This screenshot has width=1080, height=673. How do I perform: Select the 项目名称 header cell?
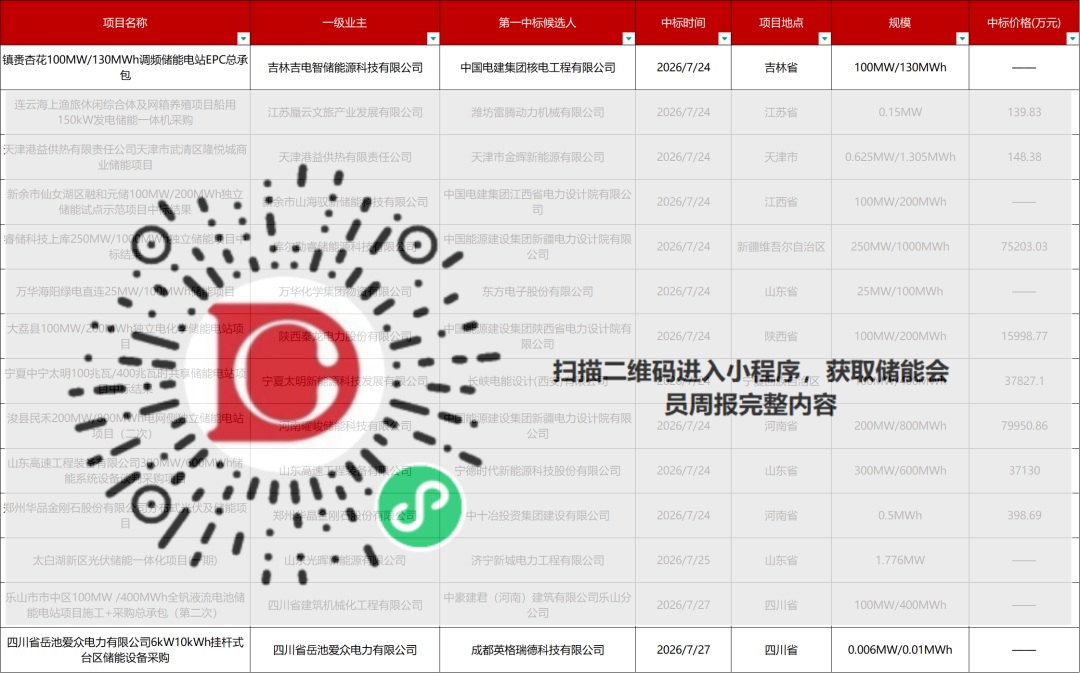125,23
